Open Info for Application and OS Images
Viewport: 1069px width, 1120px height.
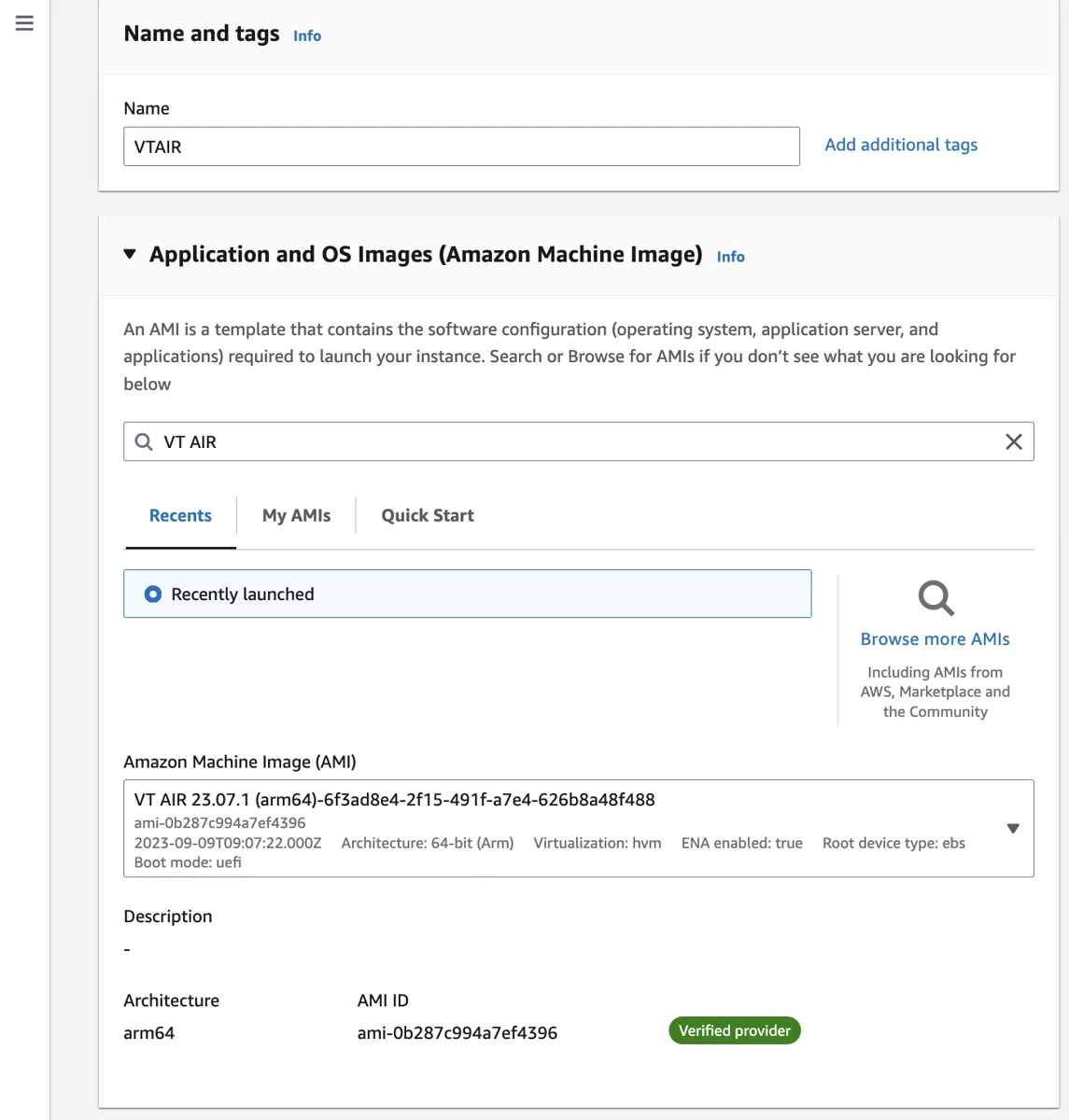[x=730, y=256]
